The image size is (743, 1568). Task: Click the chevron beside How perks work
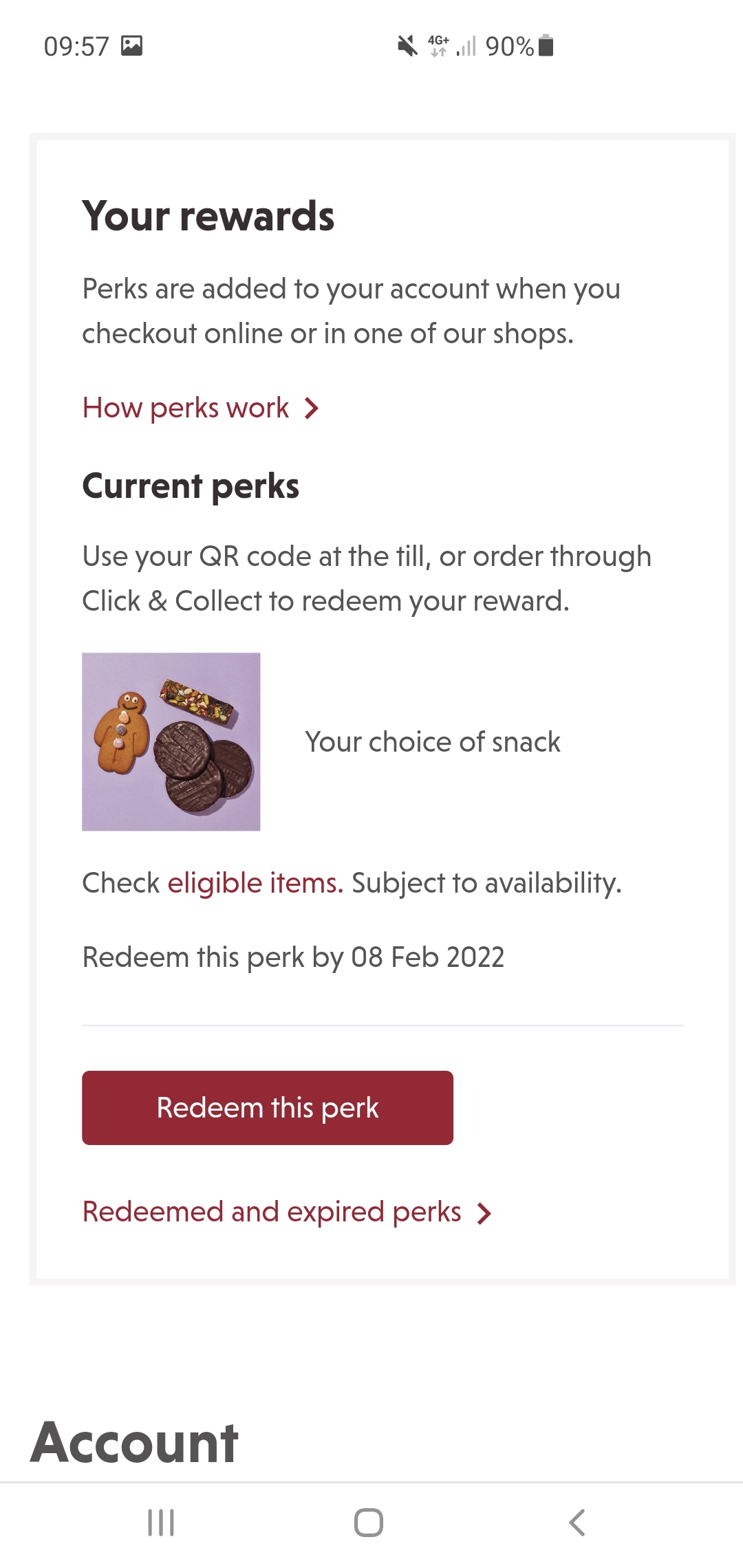(312, 409)
